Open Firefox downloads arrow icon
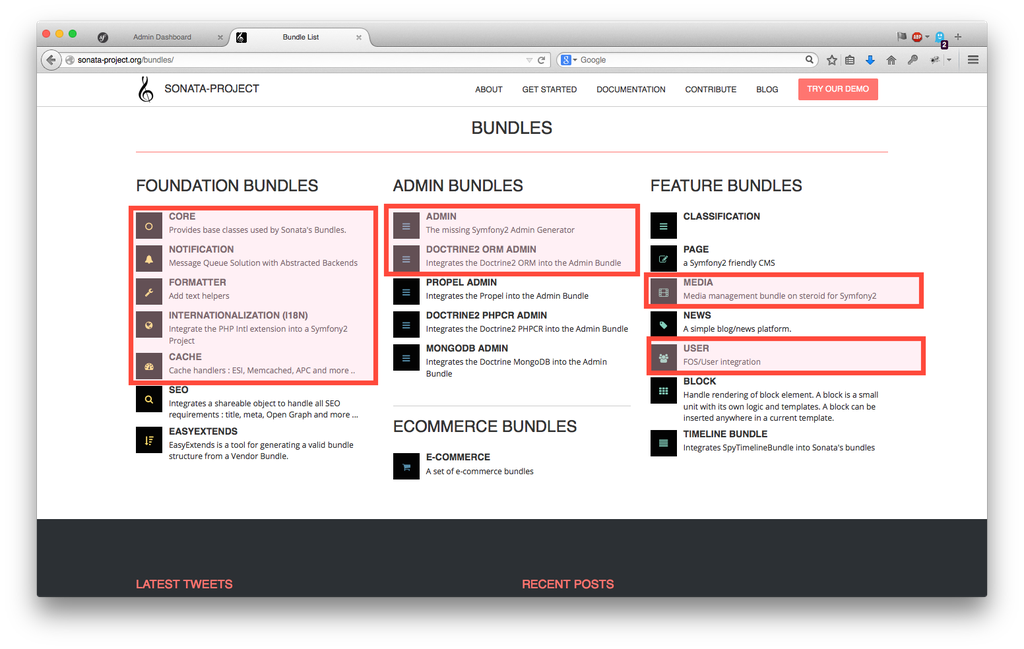 pos(870,60)
